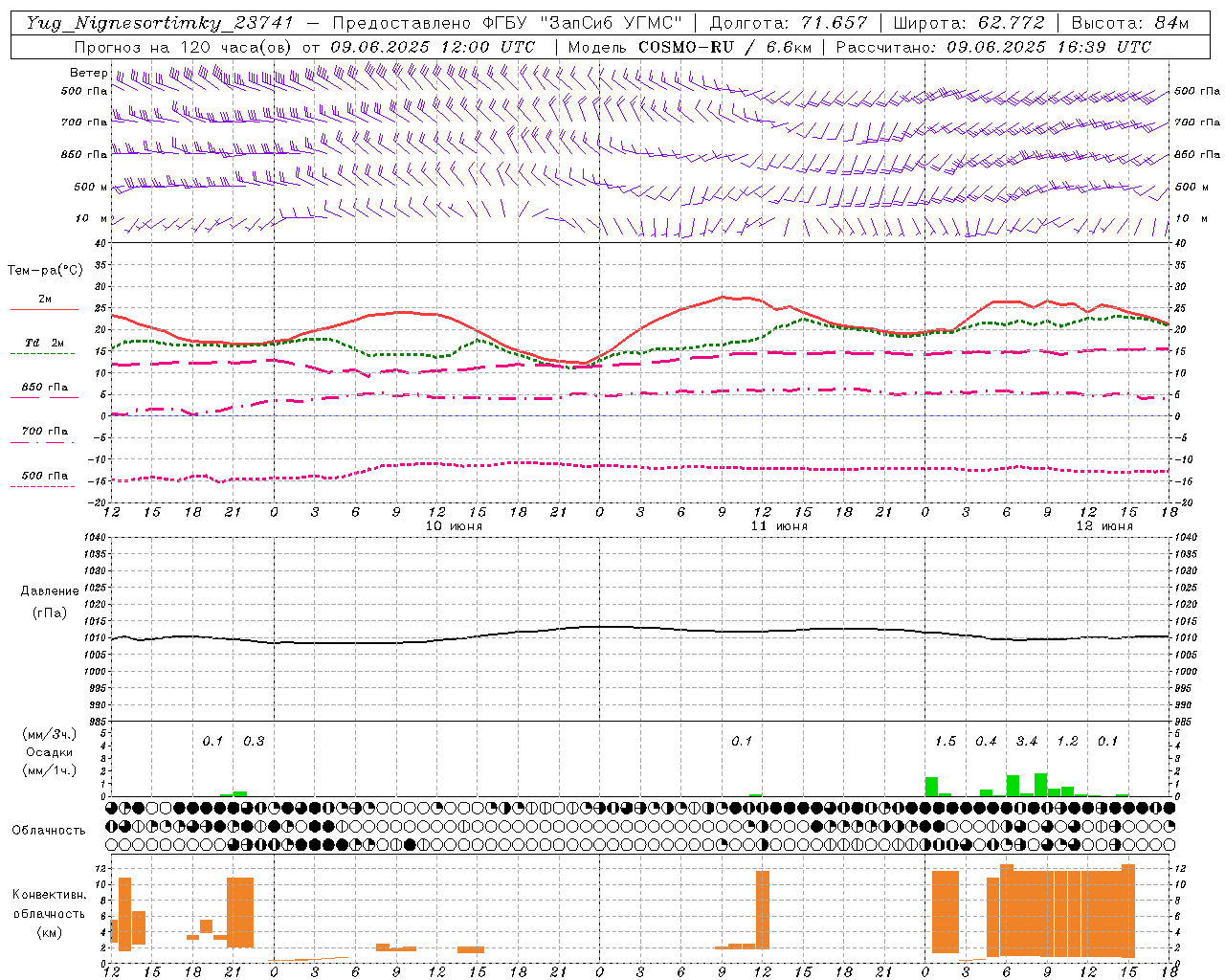The width and height of the screenshot is (1225, 980).
Task: Click the Облачность cloud cover label
Action: [x=49, y=831]
